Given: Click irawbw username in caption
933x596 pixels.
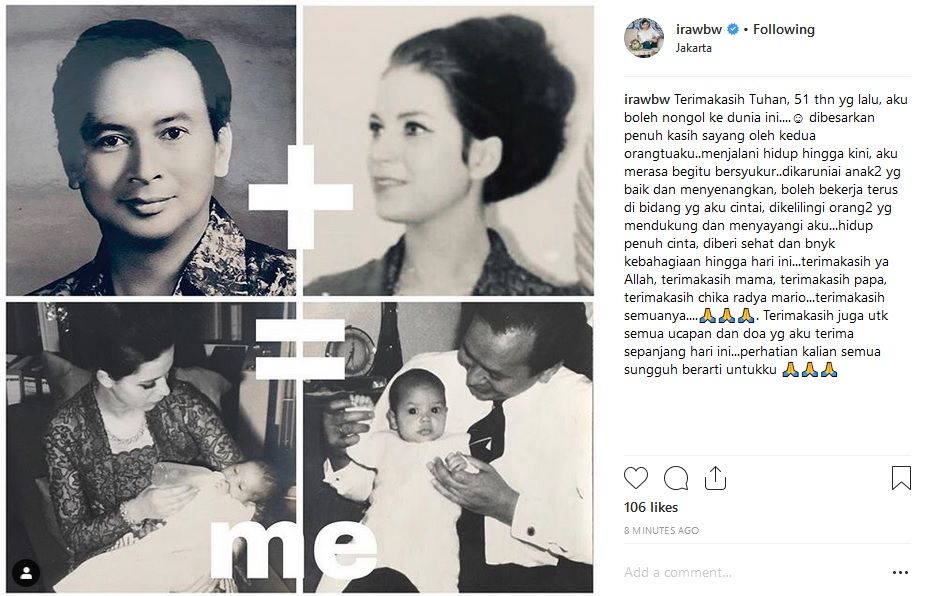Looking at the screenshot, I should pos(647,99).
